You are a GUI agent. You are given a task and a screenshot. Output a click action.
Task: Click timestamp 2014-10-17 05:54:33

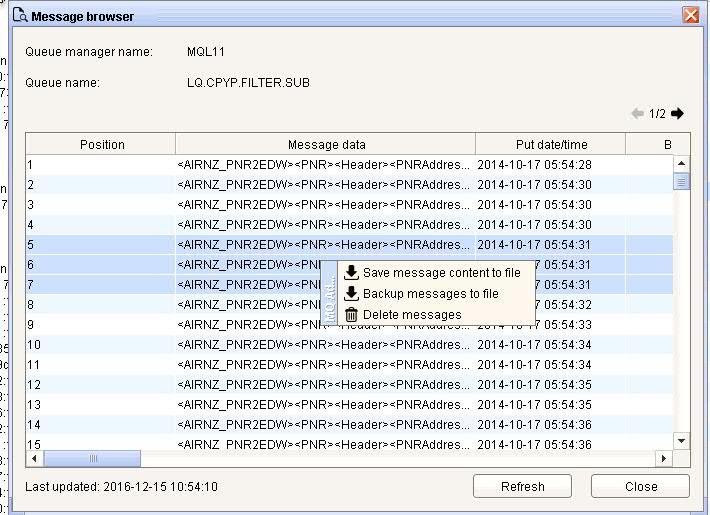(x=563, y=324)
